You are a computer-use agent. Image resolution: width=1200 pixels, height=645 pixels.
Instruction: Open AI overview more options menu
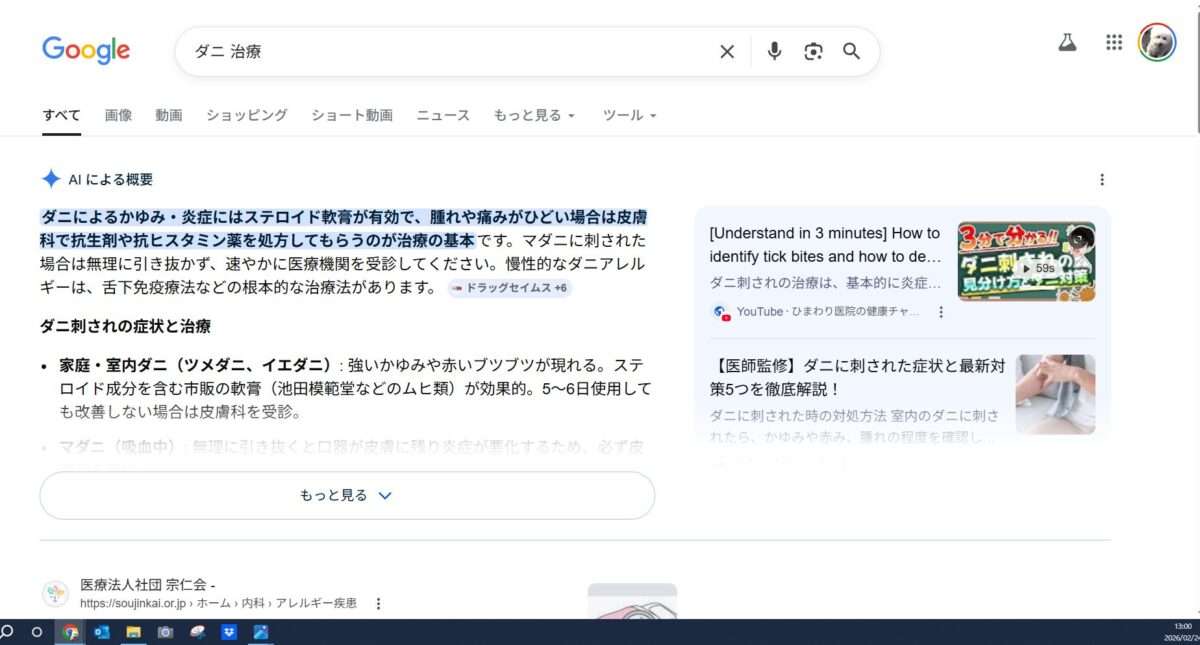pyautogui.click(x=1102, y=180)
